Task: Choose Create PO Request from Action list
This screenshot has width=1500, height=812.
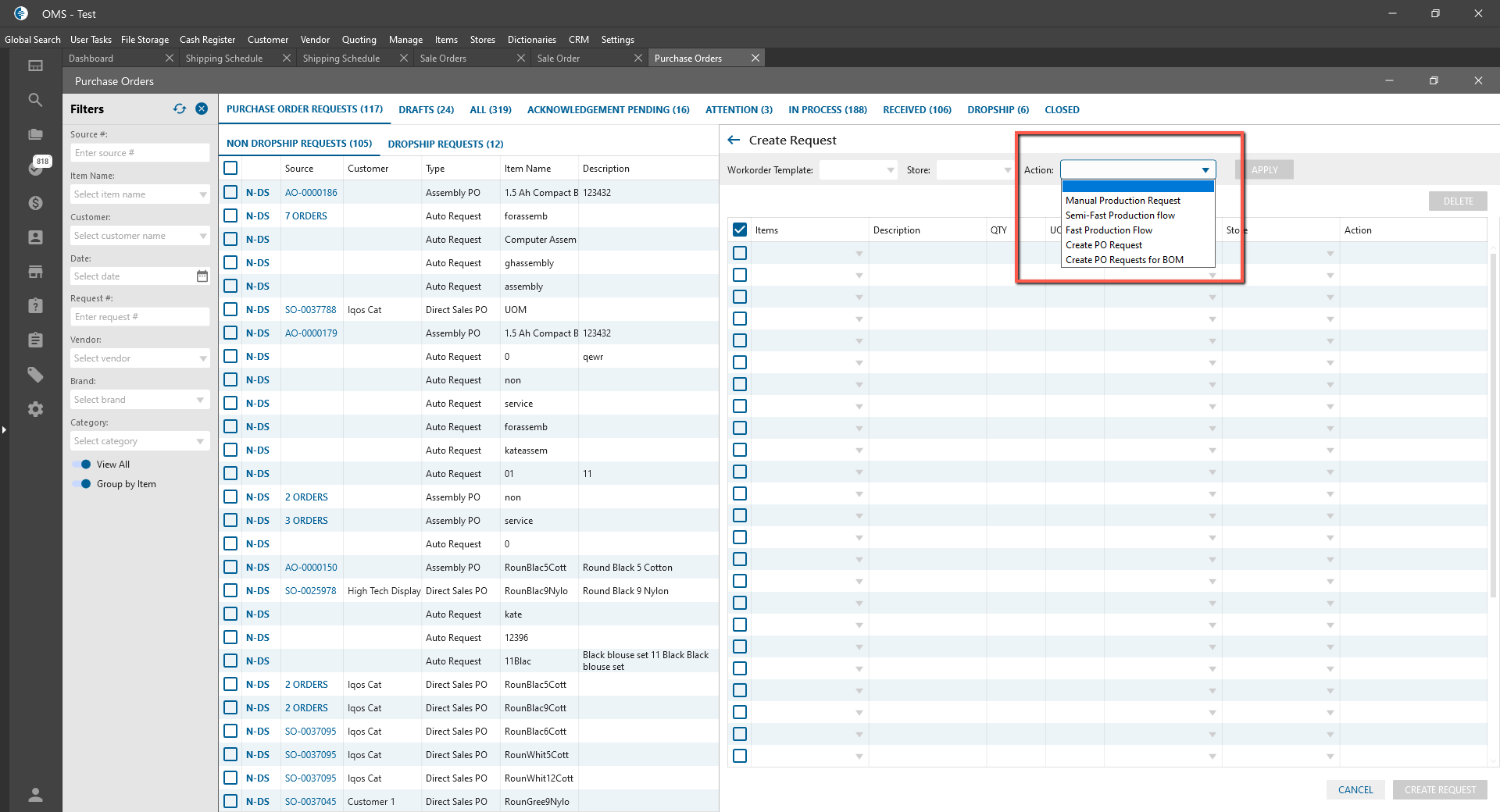Action: coord(1103,245)
